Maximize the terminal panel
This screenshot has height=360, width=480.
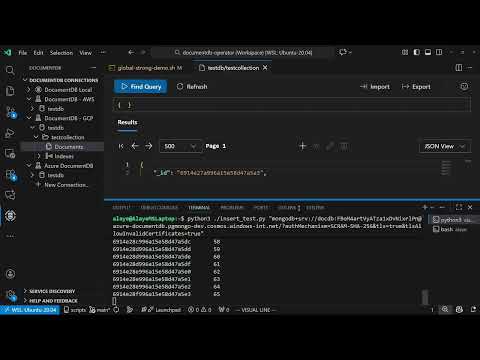pyautogui.click(x=459, y=207)
